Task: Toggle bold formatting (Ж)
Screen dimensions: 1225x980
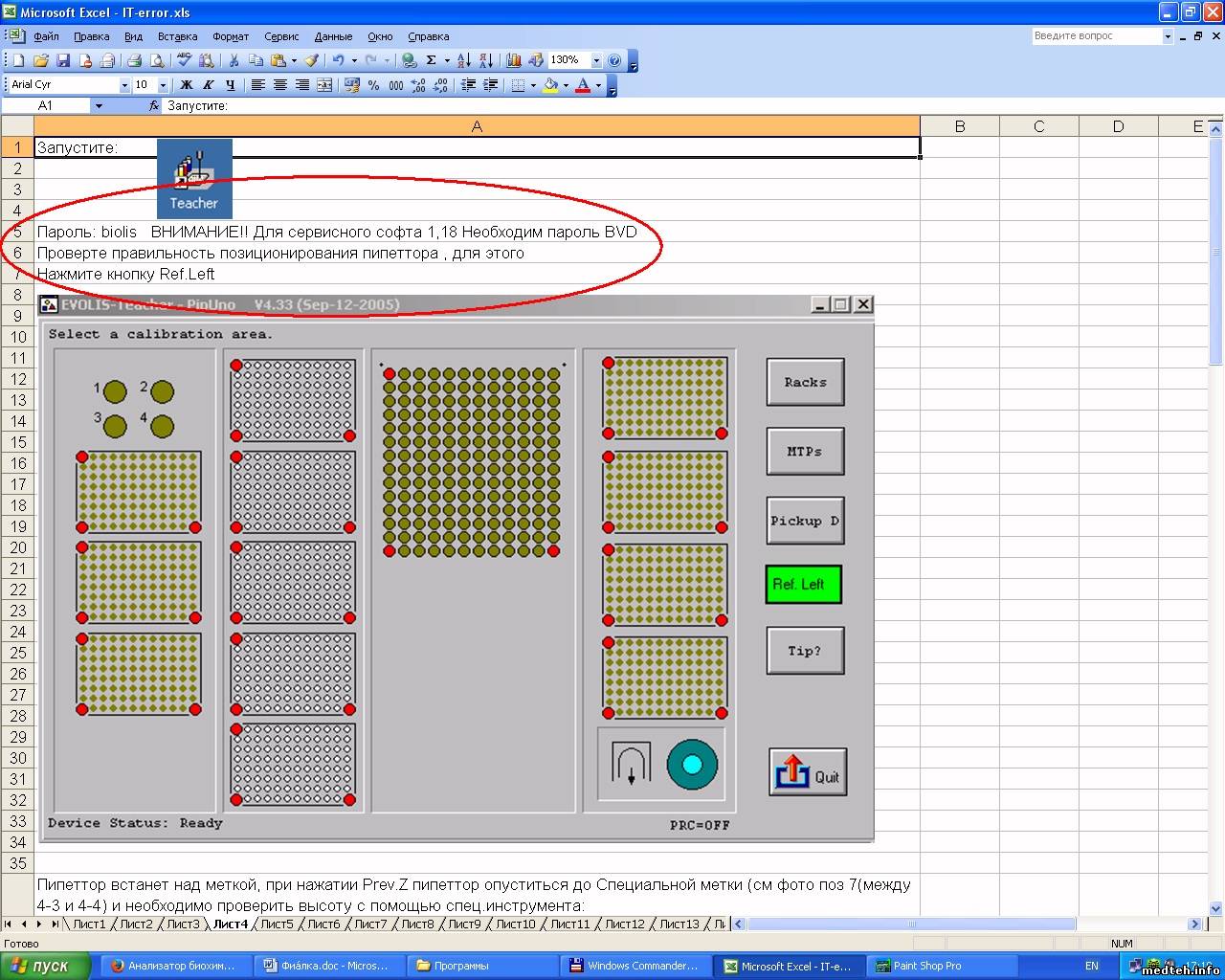Action: [x=187, y=85]
